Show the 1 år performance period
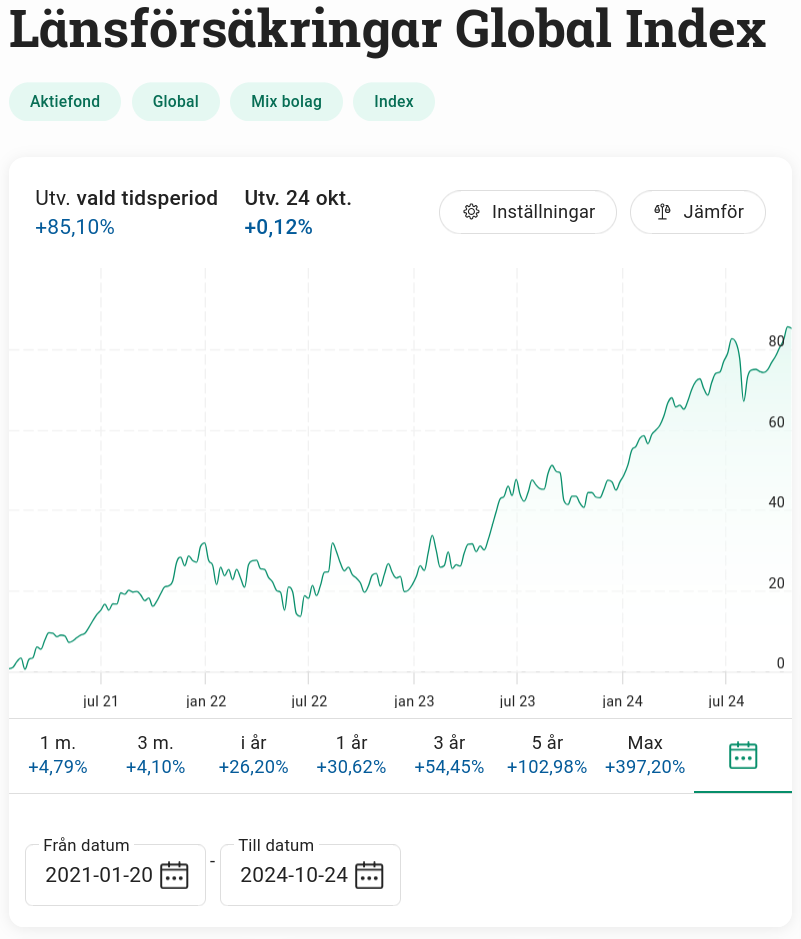 click(x=352, y=755)
